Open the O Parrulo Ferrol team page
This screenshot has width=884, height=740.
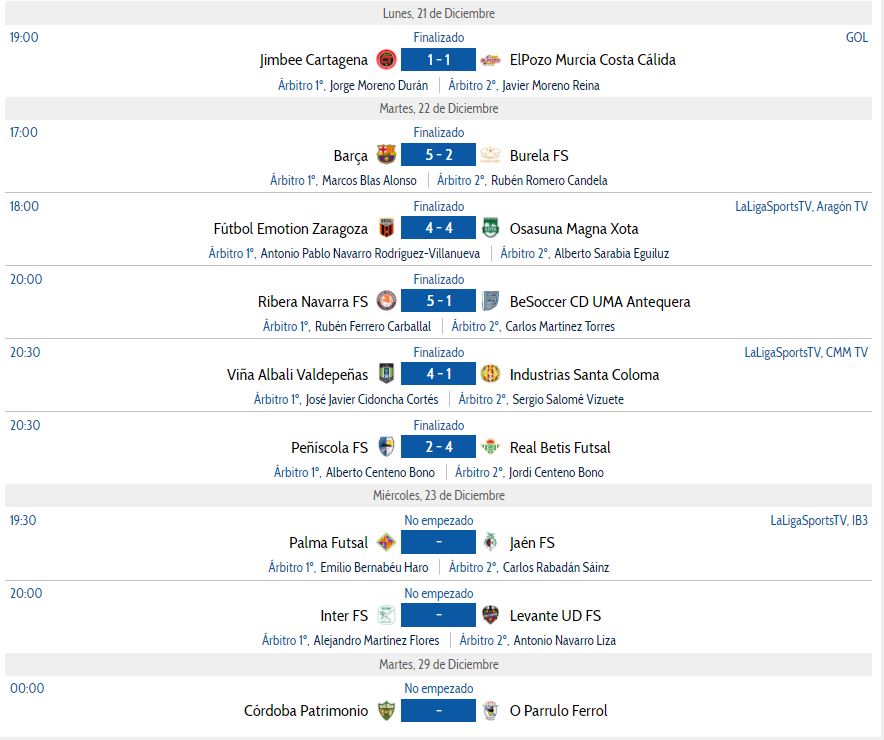558,711
